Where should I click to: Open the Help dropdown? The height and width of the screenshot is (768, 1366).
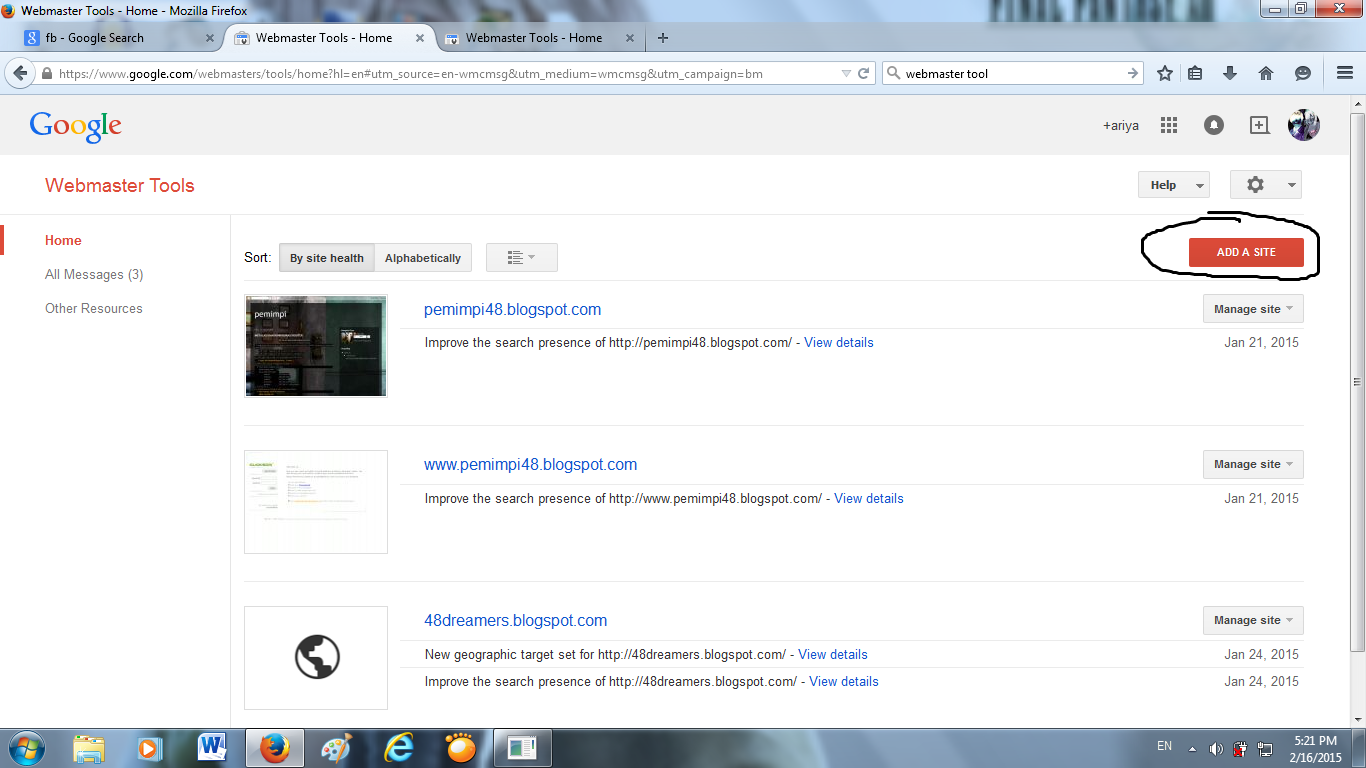coord(1174,185)
